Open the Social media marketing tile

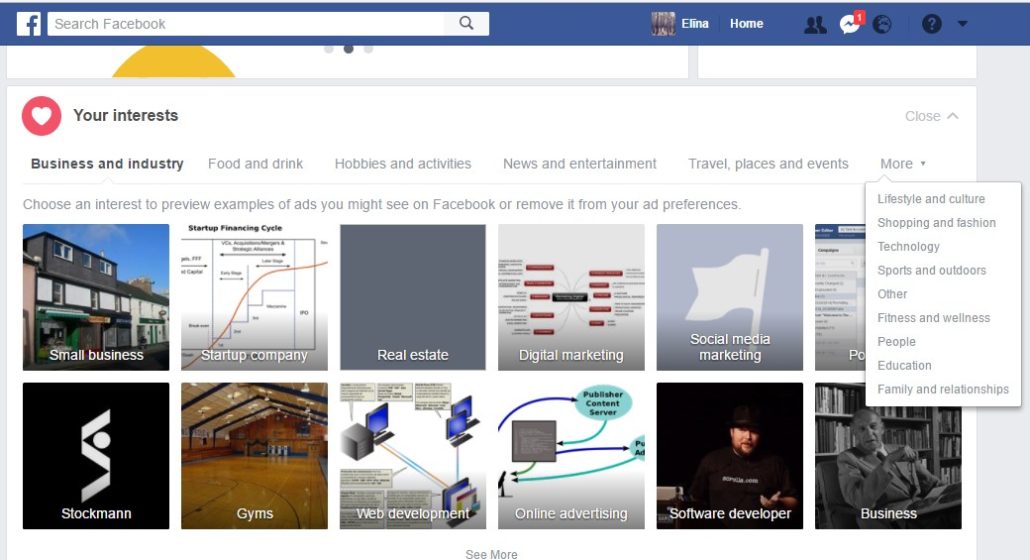(x=729, y=297)
